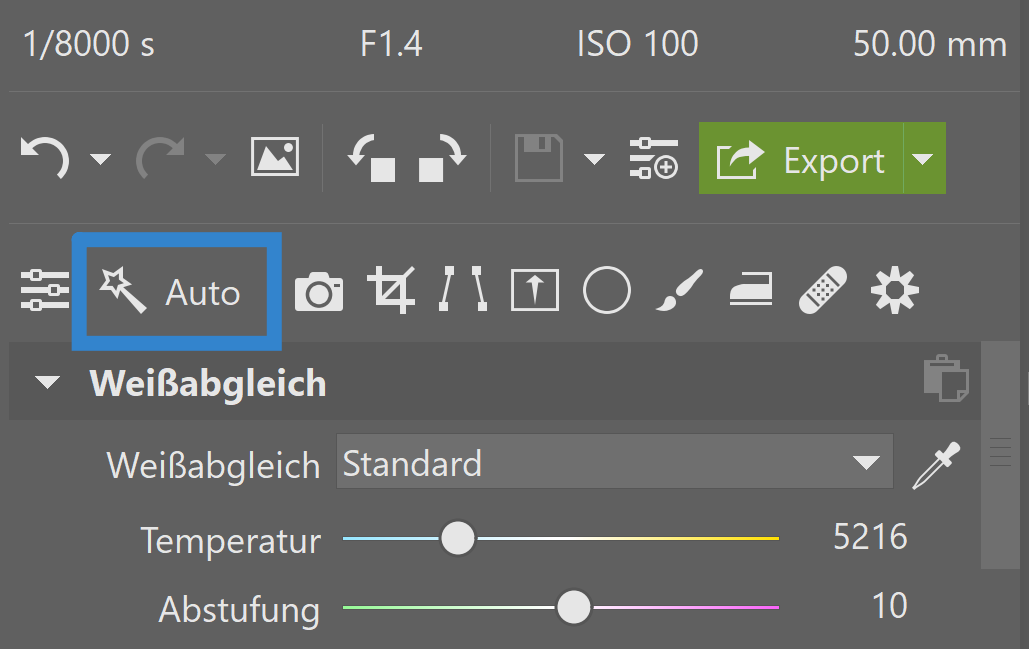Click the save floppy disk icon
This screenshot has height=649, width=1029.
[x=538, y=158]
